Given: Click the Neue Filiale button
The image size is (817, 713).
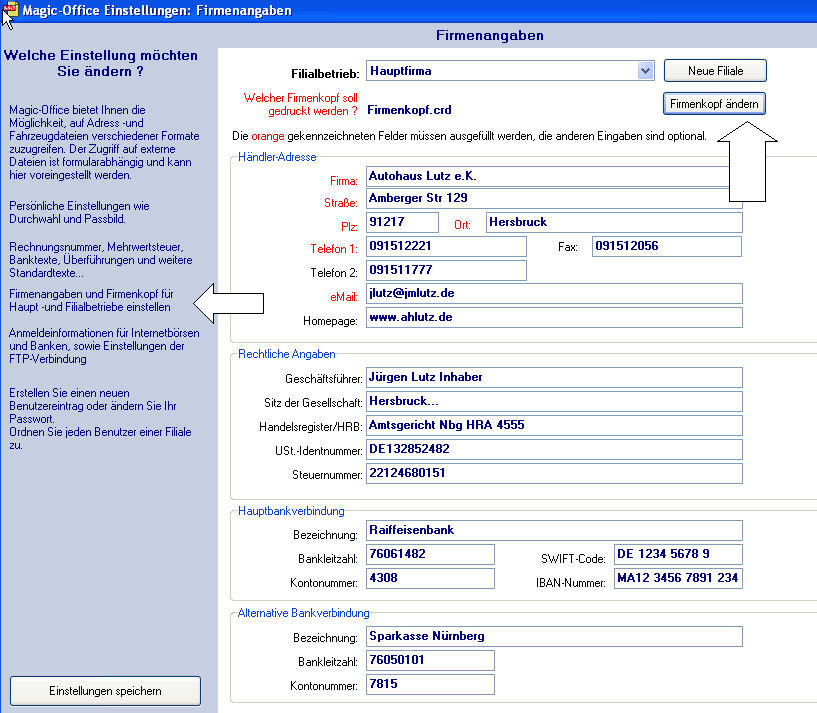Looking at the screenshot, I should (x=715, y=71).
